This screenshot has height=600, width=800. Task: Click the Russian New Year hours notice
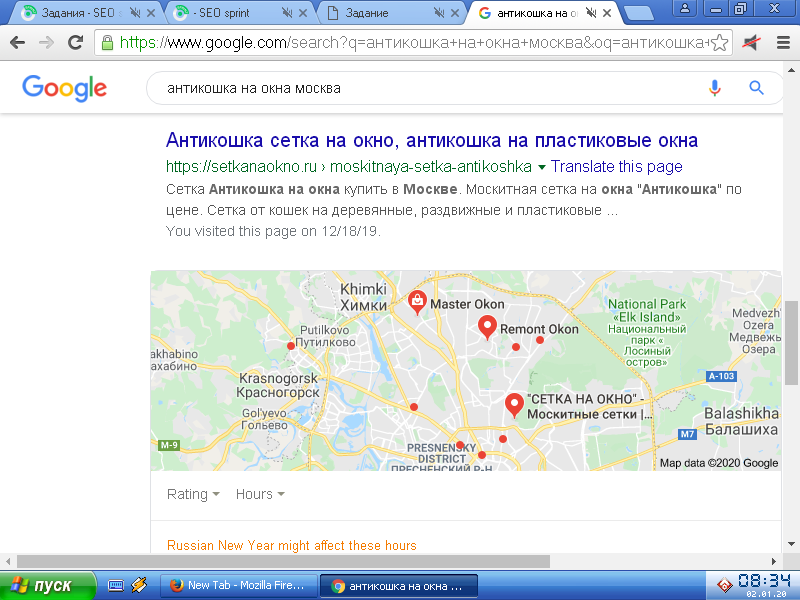pyautogui.click(x=291, y=545)
